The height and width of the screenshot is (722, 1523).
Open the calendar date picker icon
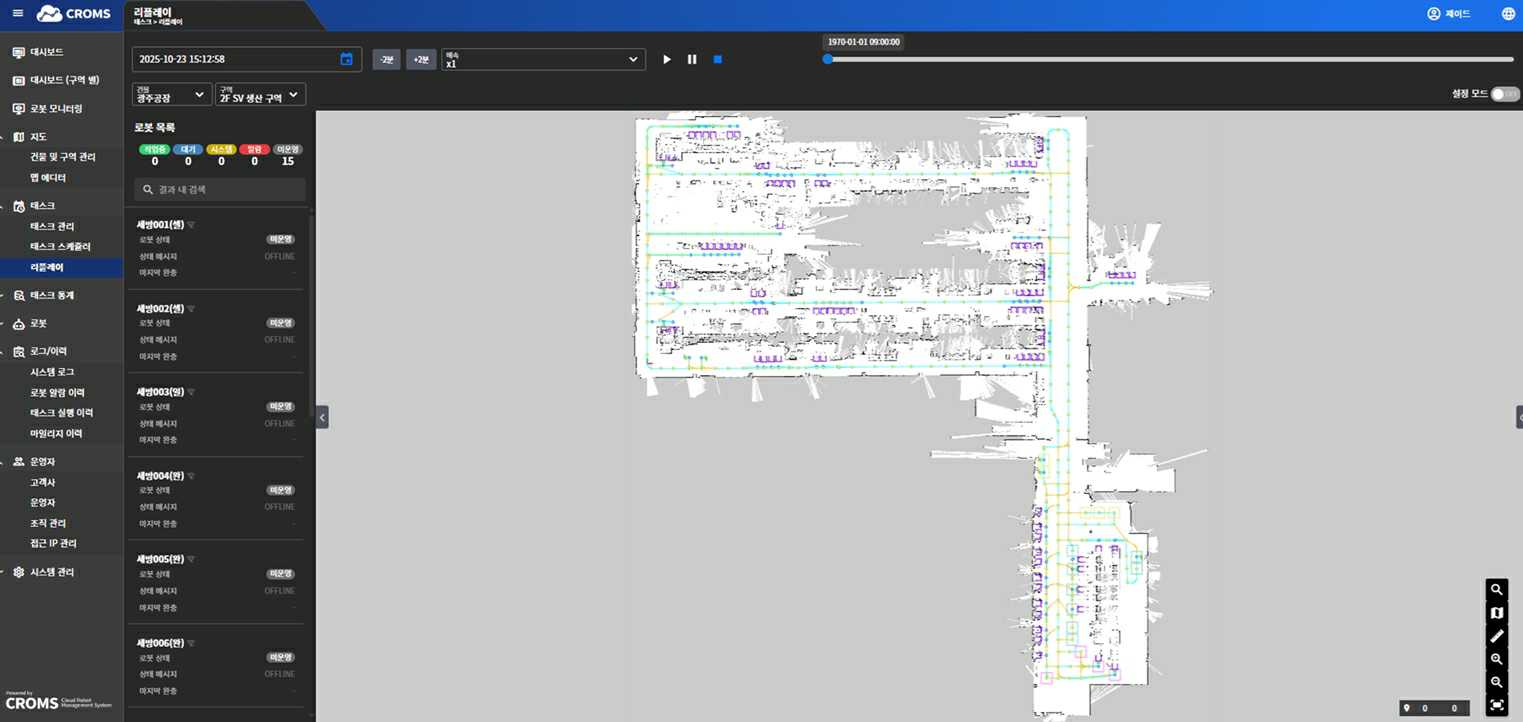pyautogui.click(x=346, y=59)
